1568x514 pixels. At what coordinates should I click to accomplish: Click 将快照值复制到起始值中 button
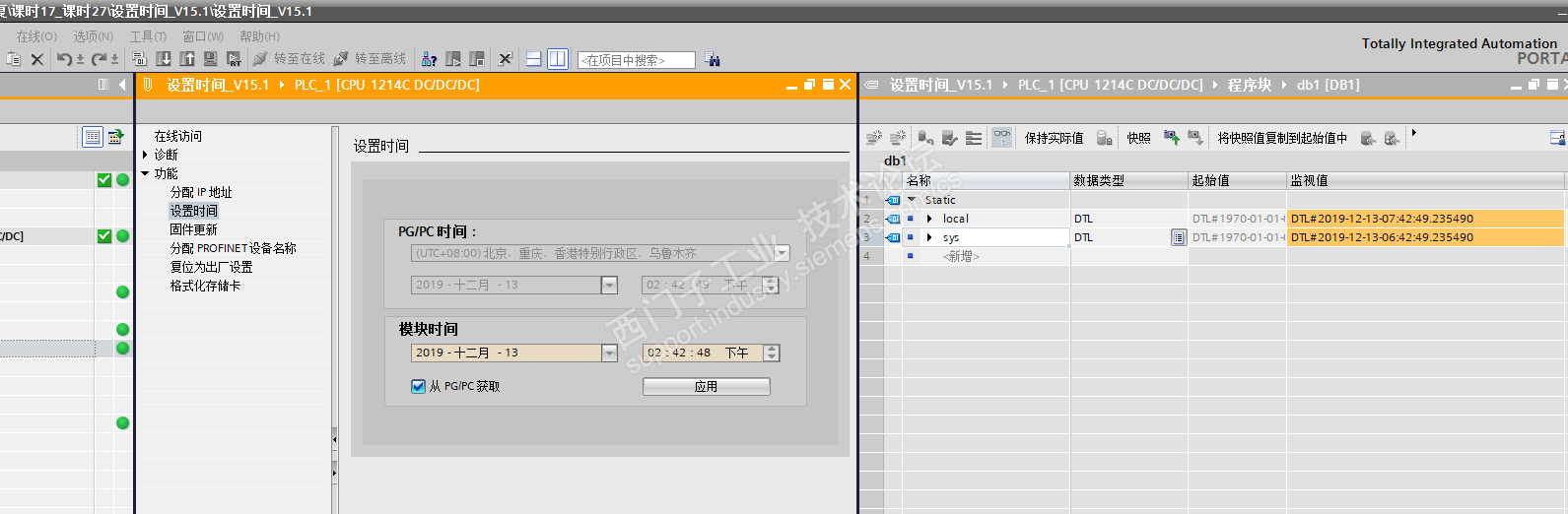pos(1282,138)
